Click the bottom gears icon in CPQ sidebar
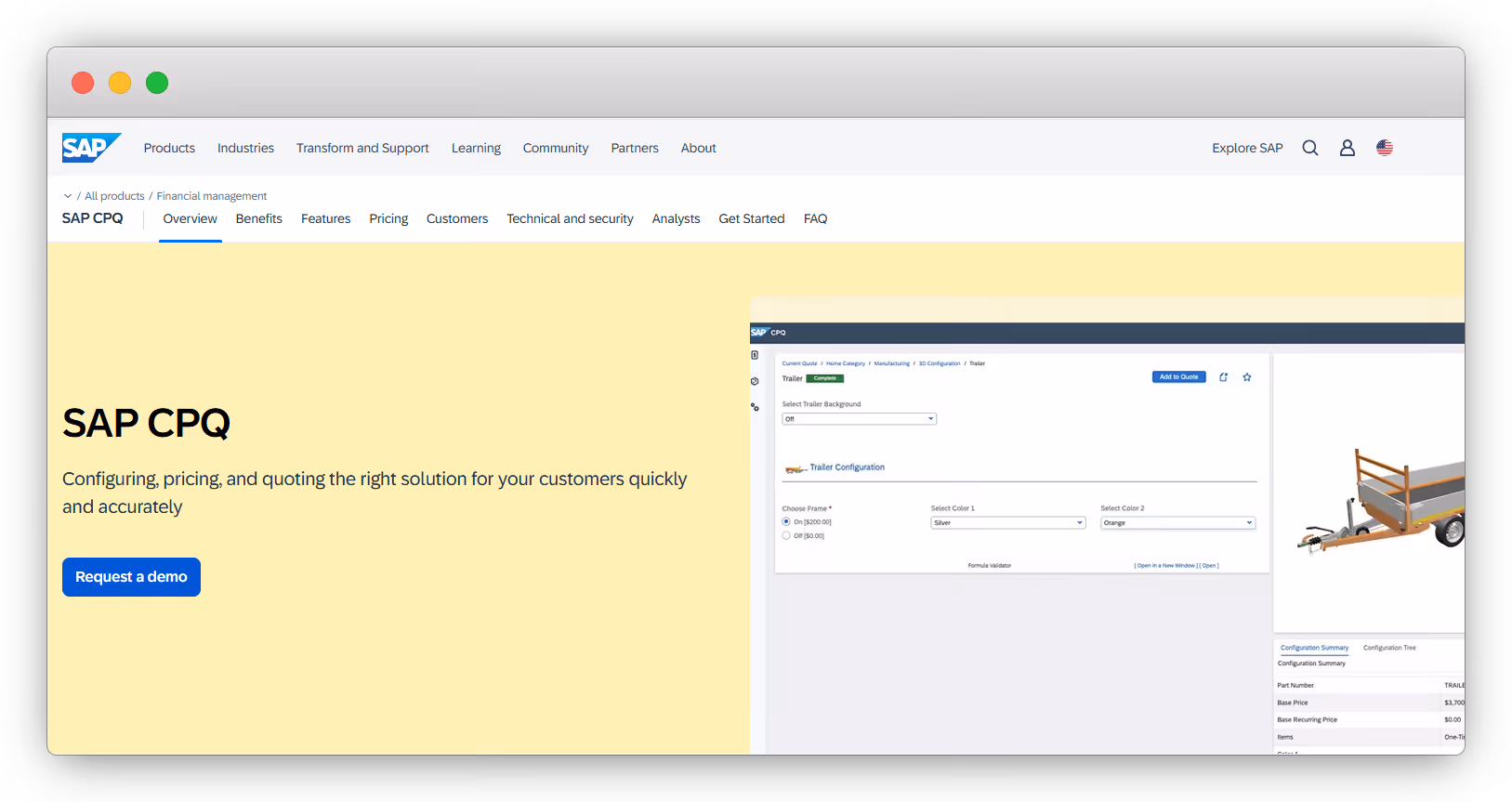1512x802 pixels. click(x=755, y=407)
